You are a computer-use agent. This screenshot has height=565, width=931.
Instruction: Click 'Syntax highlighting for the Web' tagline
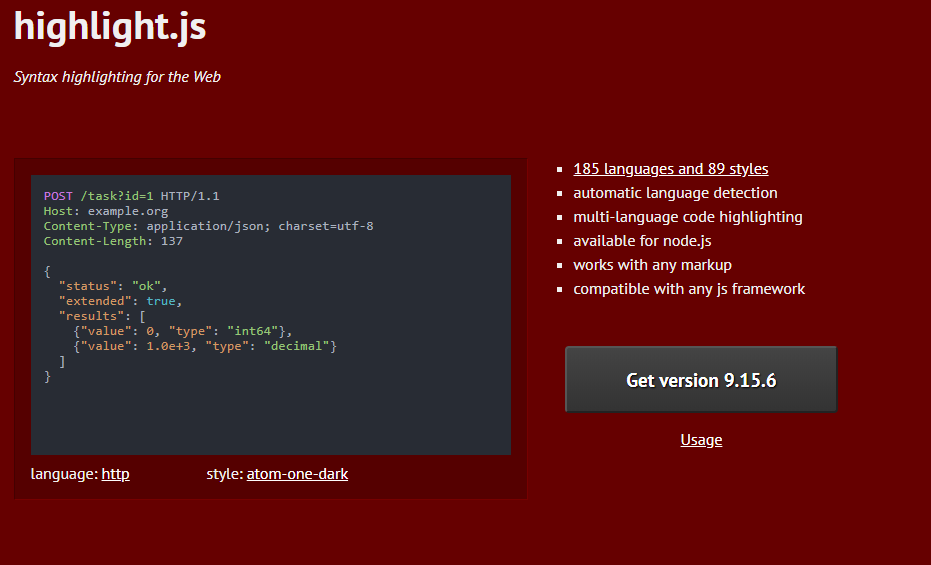coord(117,77)
